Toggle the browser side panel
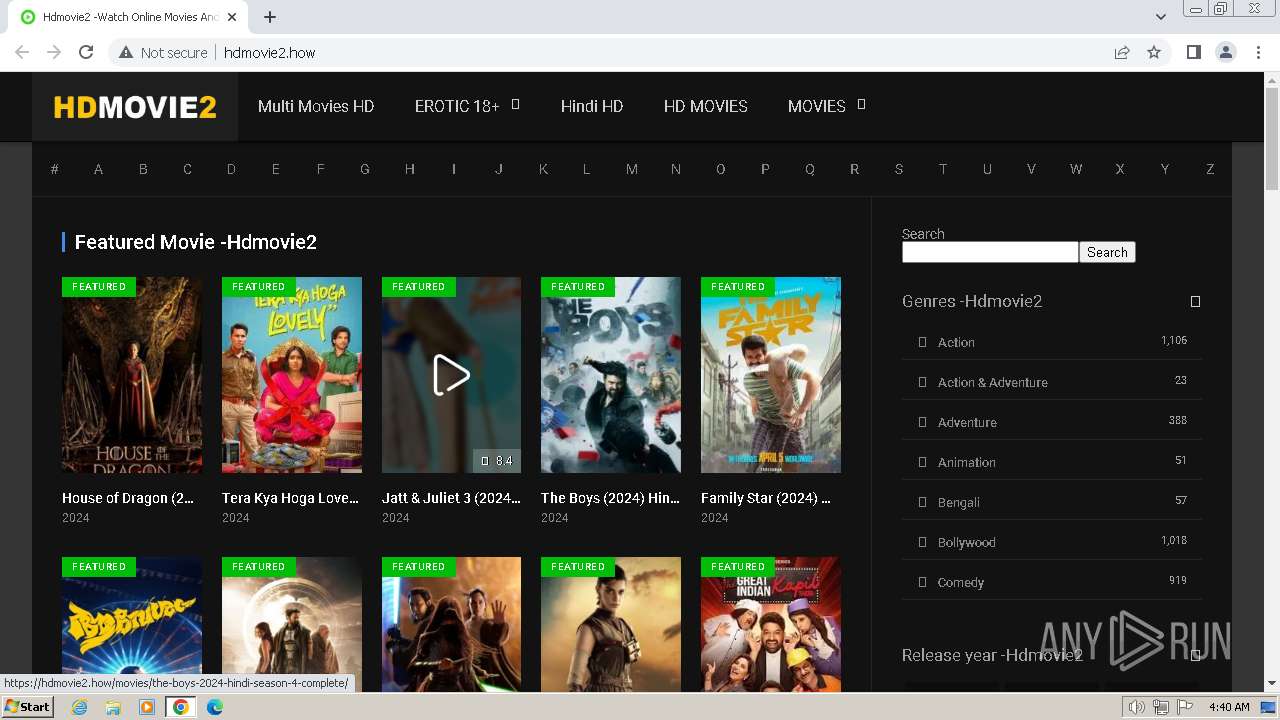Viewport: 1280px width, 720px height. click(1193, 52)
